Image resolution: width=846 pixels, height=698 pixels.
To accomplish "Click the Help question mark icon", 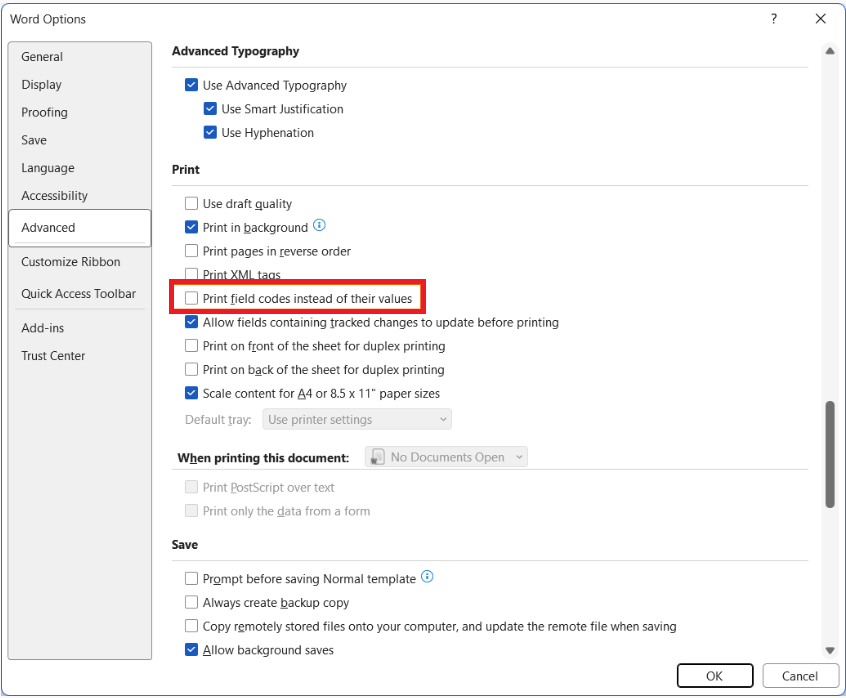I will point(774,19).
